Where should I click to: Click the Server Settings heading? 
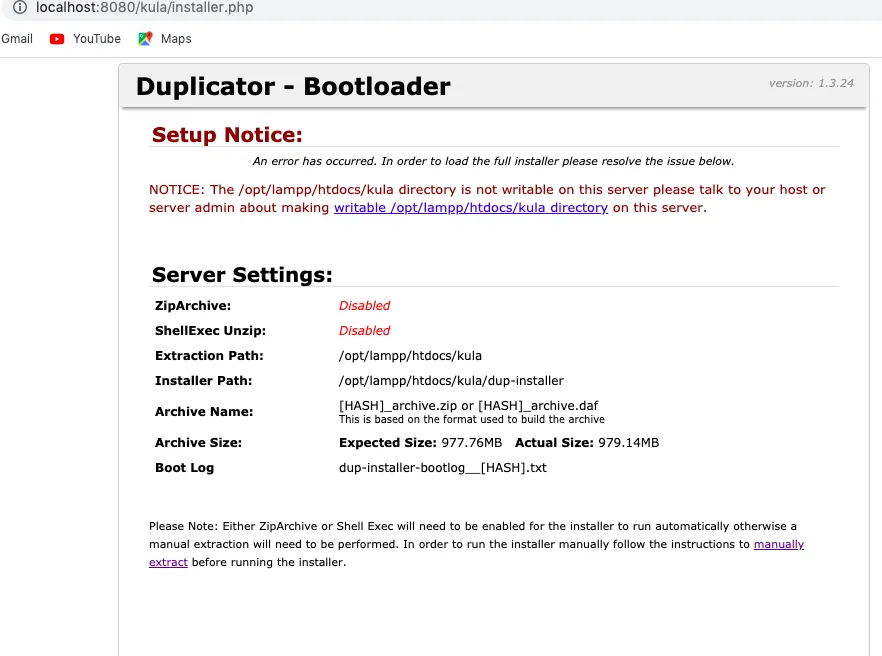242,275
